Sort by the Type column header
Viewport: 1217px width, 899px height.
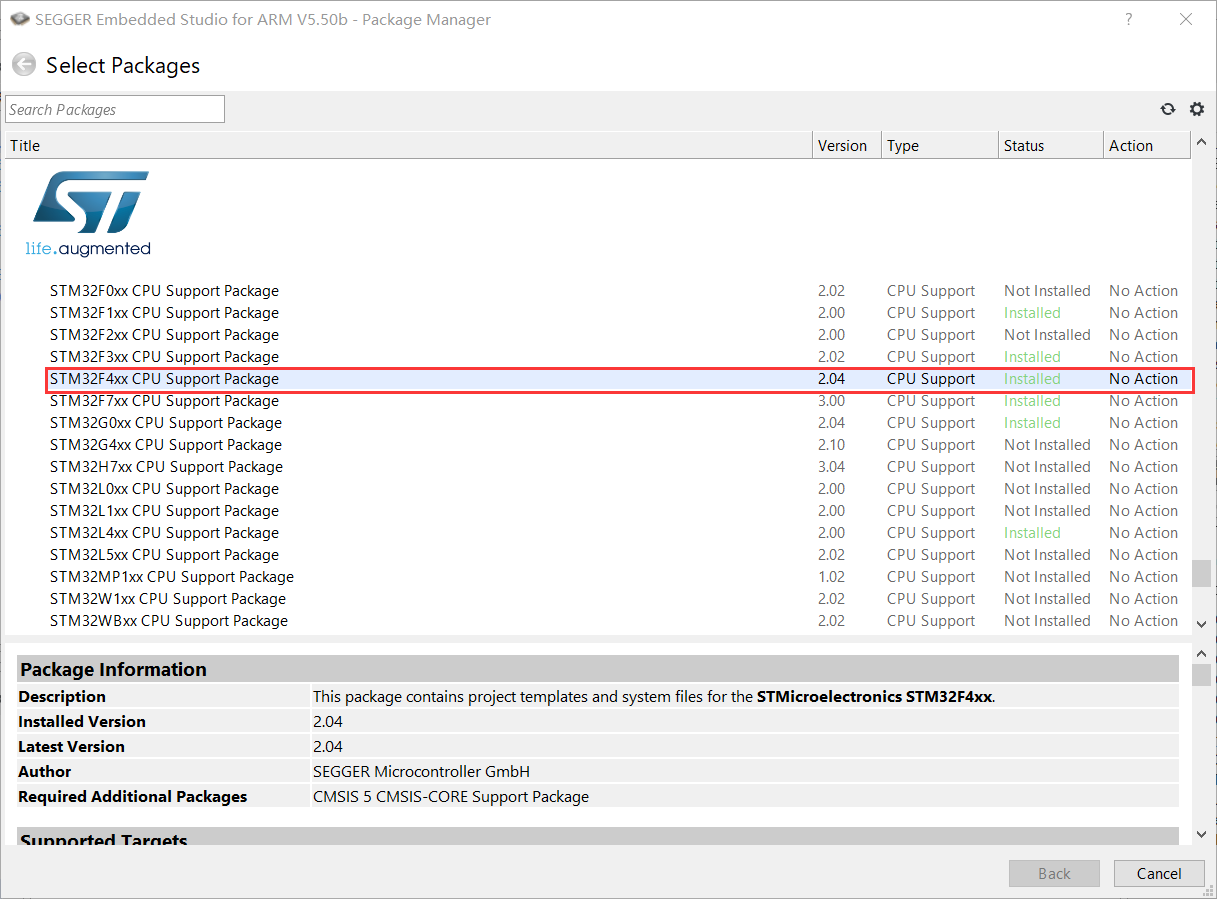940,146
